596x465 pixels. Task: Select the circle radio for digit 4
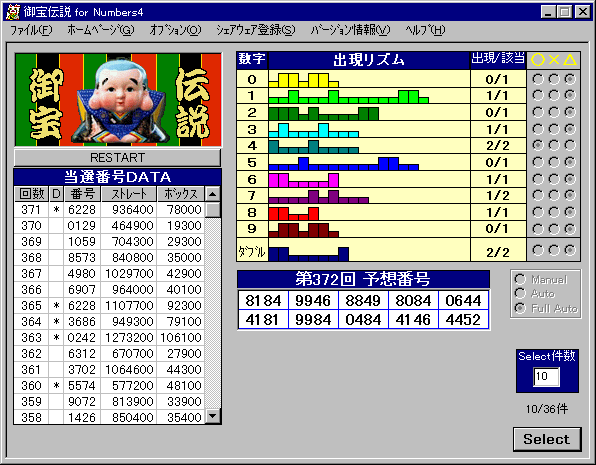tap(538, 145)
